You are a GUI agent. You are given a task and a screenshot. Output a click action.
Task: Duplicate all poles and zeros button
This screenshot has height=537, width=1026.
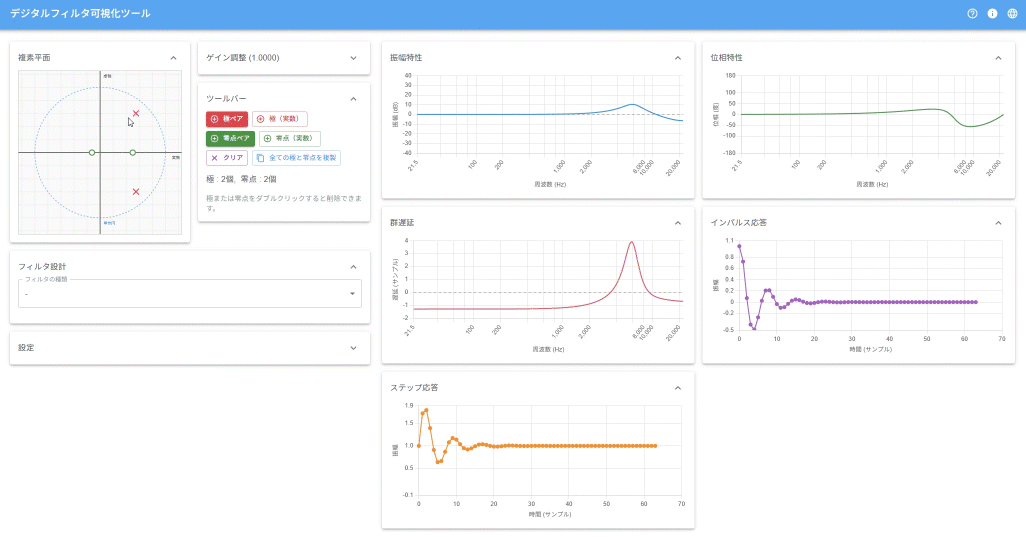click(297, 158)
